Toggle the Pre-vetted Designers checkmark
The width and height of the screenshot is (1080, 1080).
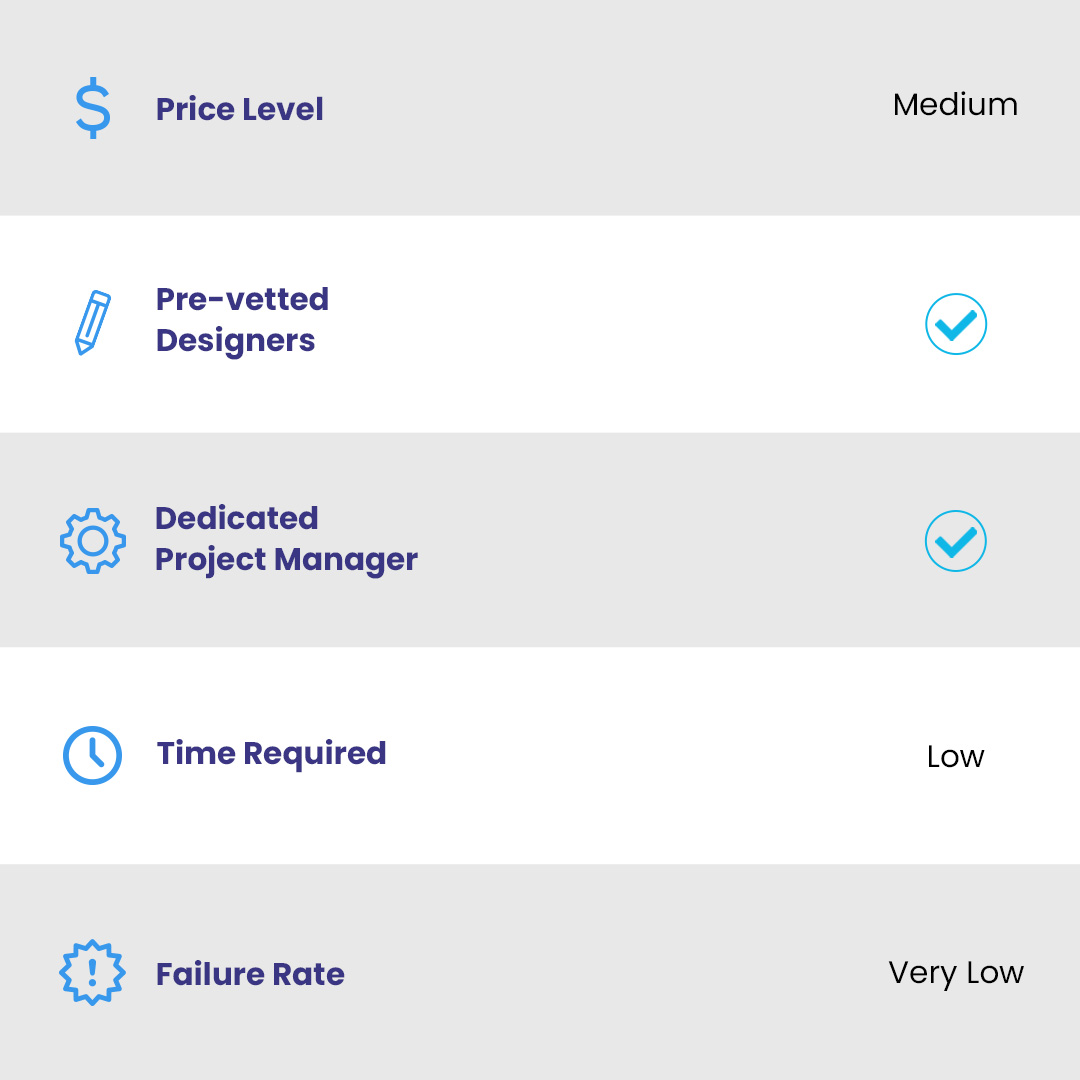coord(956,324)
